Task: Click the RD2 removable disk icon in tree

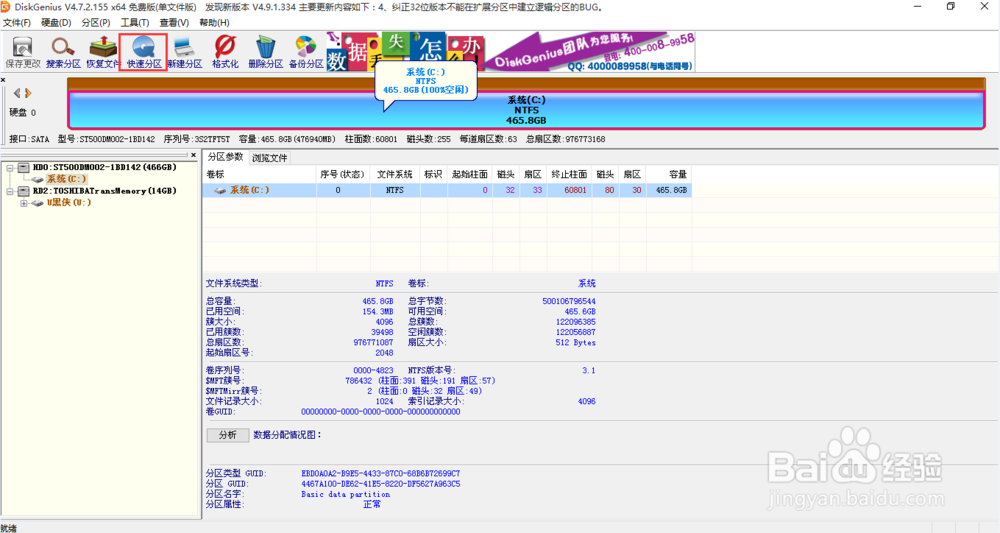Action: pos(23,191)
